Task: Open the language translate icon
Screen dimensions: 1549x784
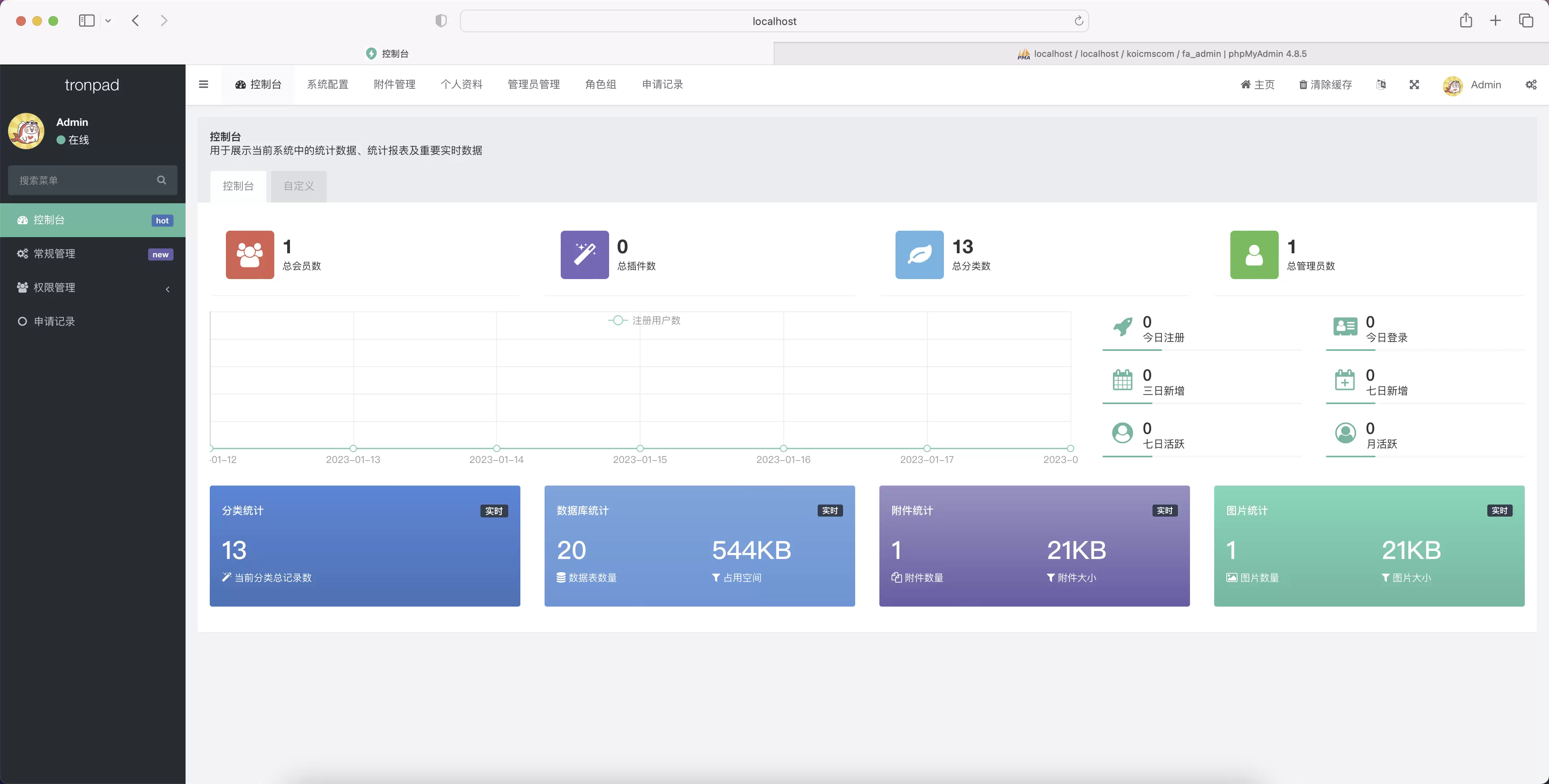Action: (x=1381, y=85)
